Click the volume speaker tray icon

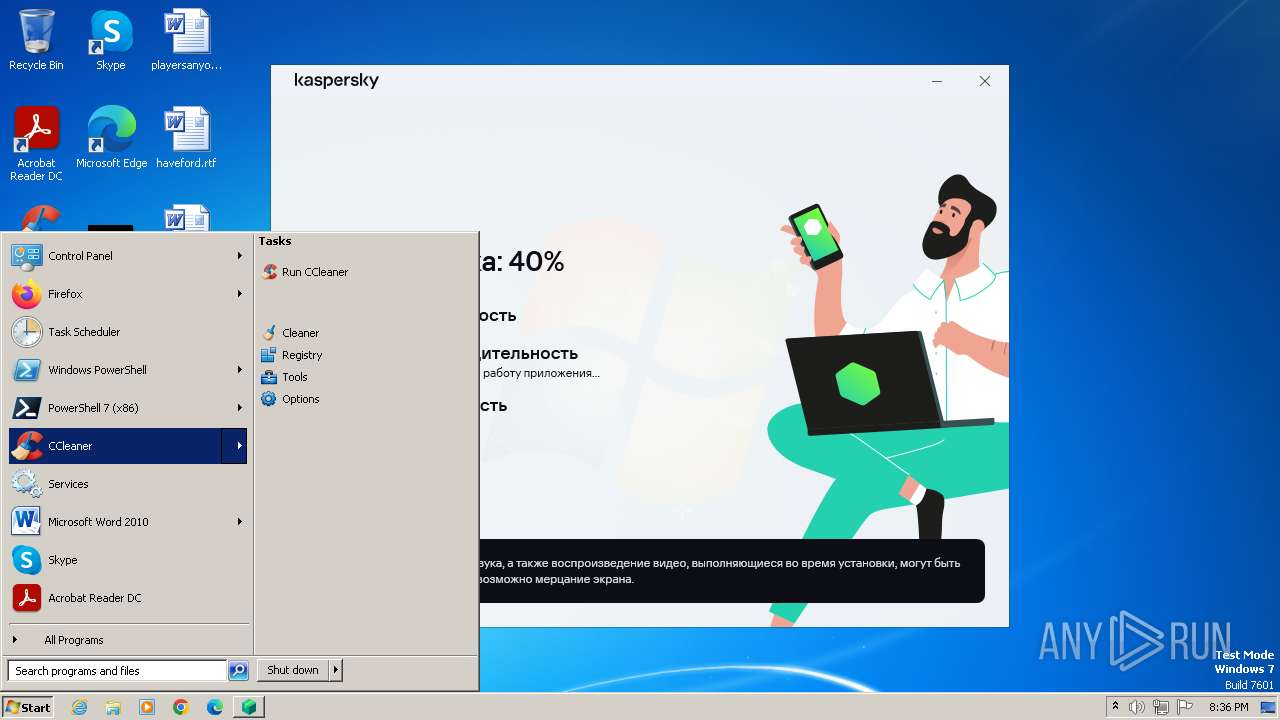(1137, 707)
